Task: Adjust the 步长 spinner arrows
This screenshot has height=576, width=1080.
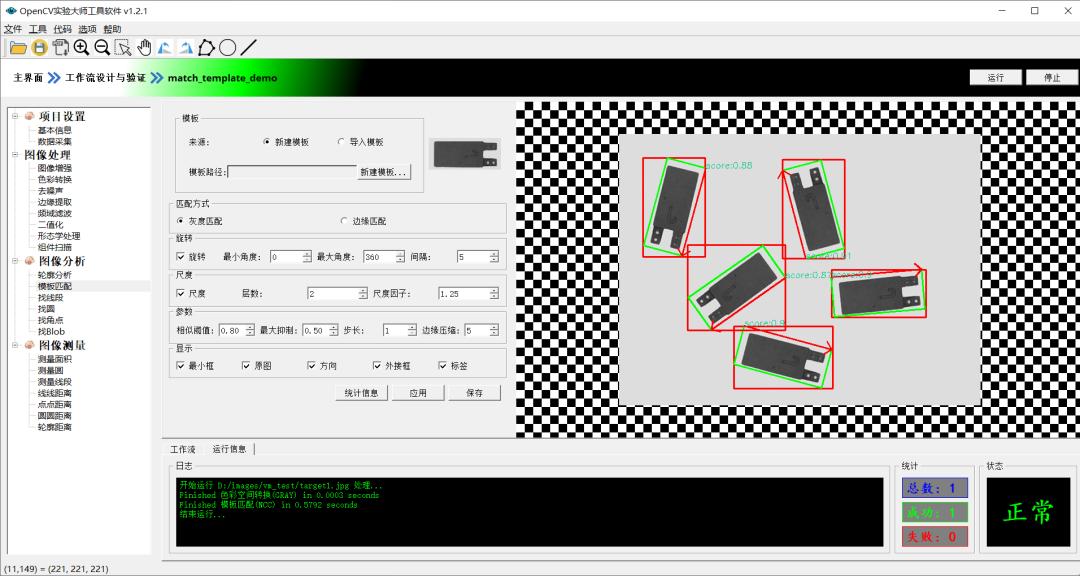Action: click(x=412, y=330)
